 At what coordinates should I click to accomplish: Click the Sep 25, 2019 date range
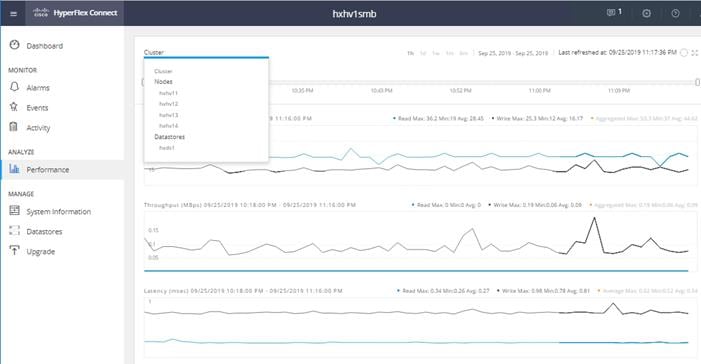[513, 53]
